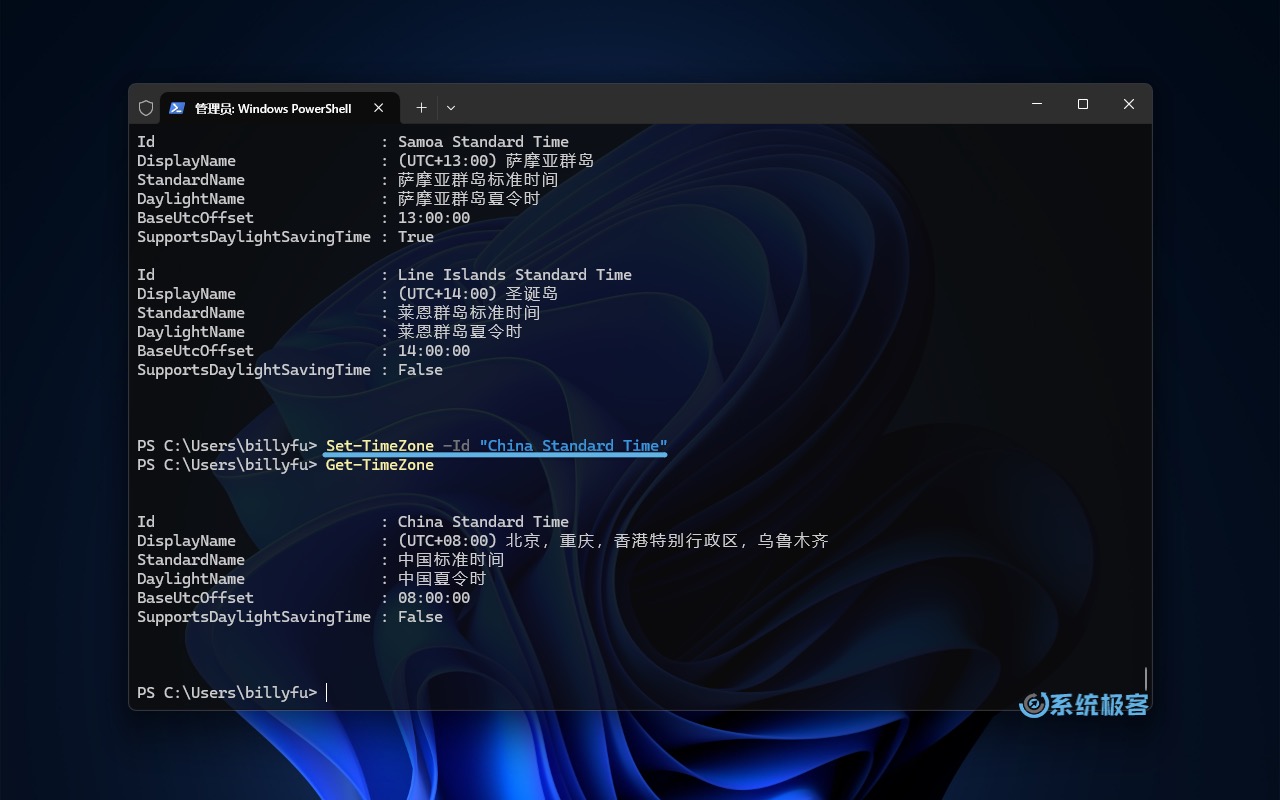Select the 管理员: Windows PowerShell tab
This screenshot has width=1280, height=800.
pos(272,108)
